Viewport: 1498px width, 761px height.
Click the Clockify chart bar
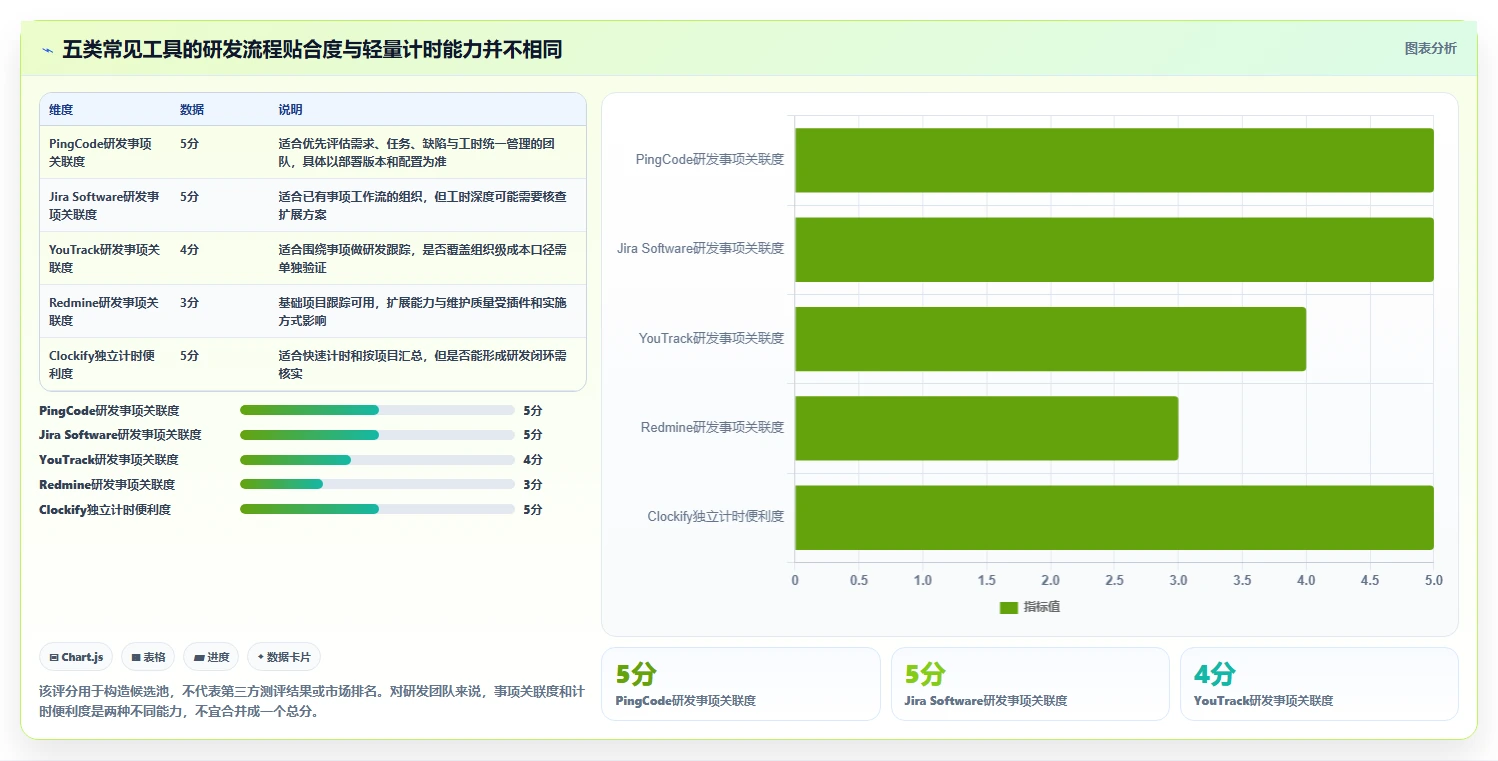click(x=1114, y=517)
